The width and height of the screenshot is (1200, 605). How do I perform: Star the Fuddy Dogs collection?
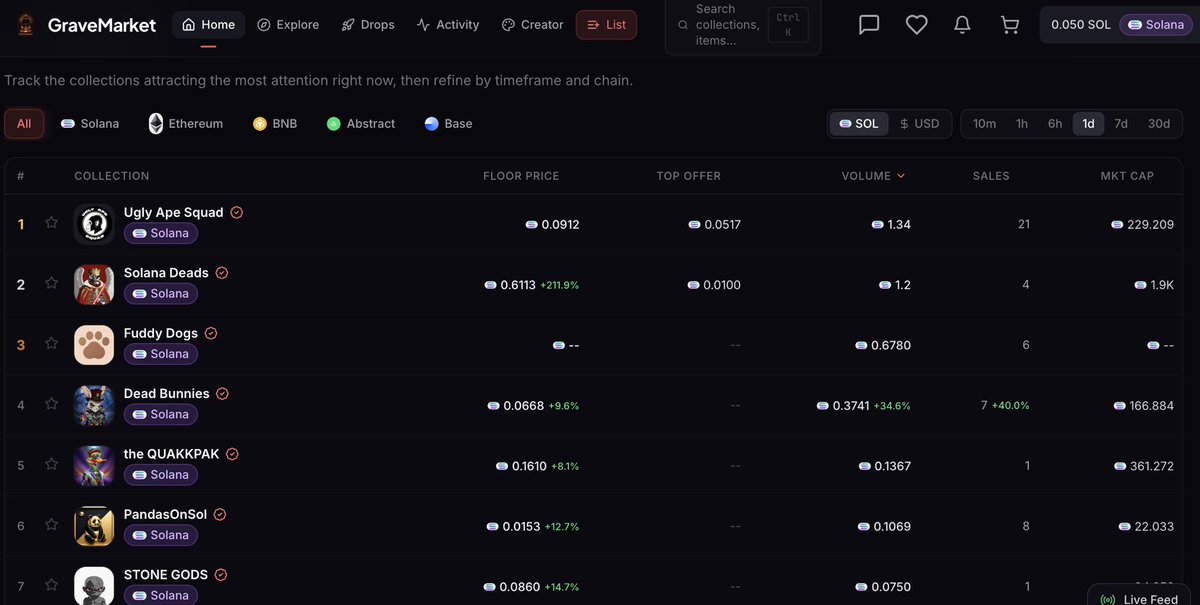(x=51, y=344)
